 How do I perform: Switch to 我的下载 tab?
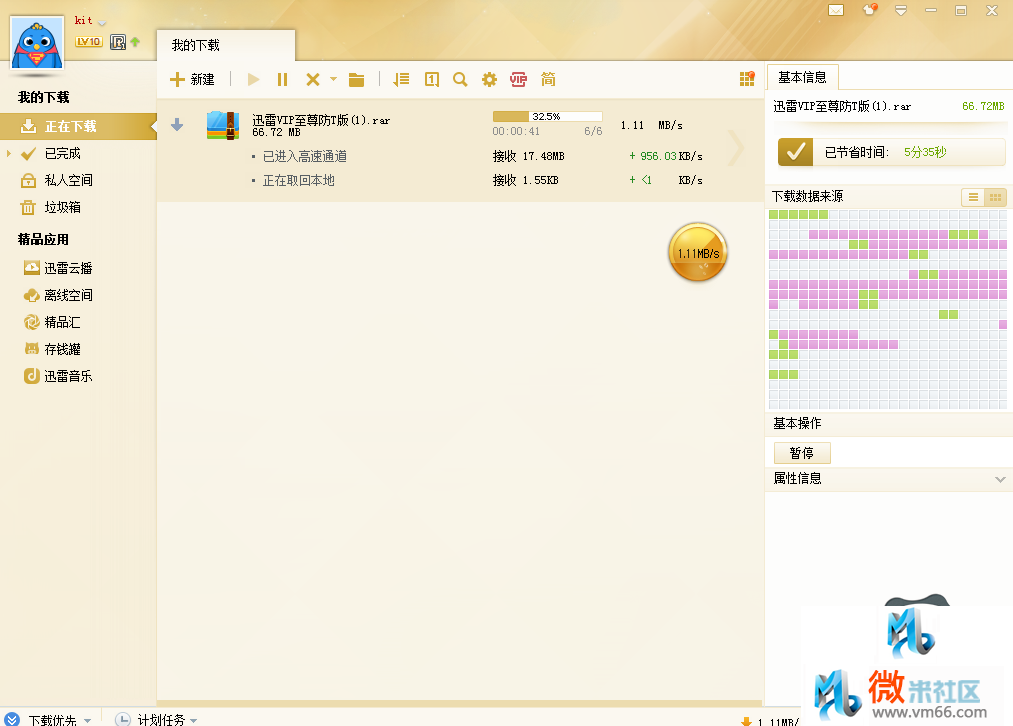(x=225, y=45)
